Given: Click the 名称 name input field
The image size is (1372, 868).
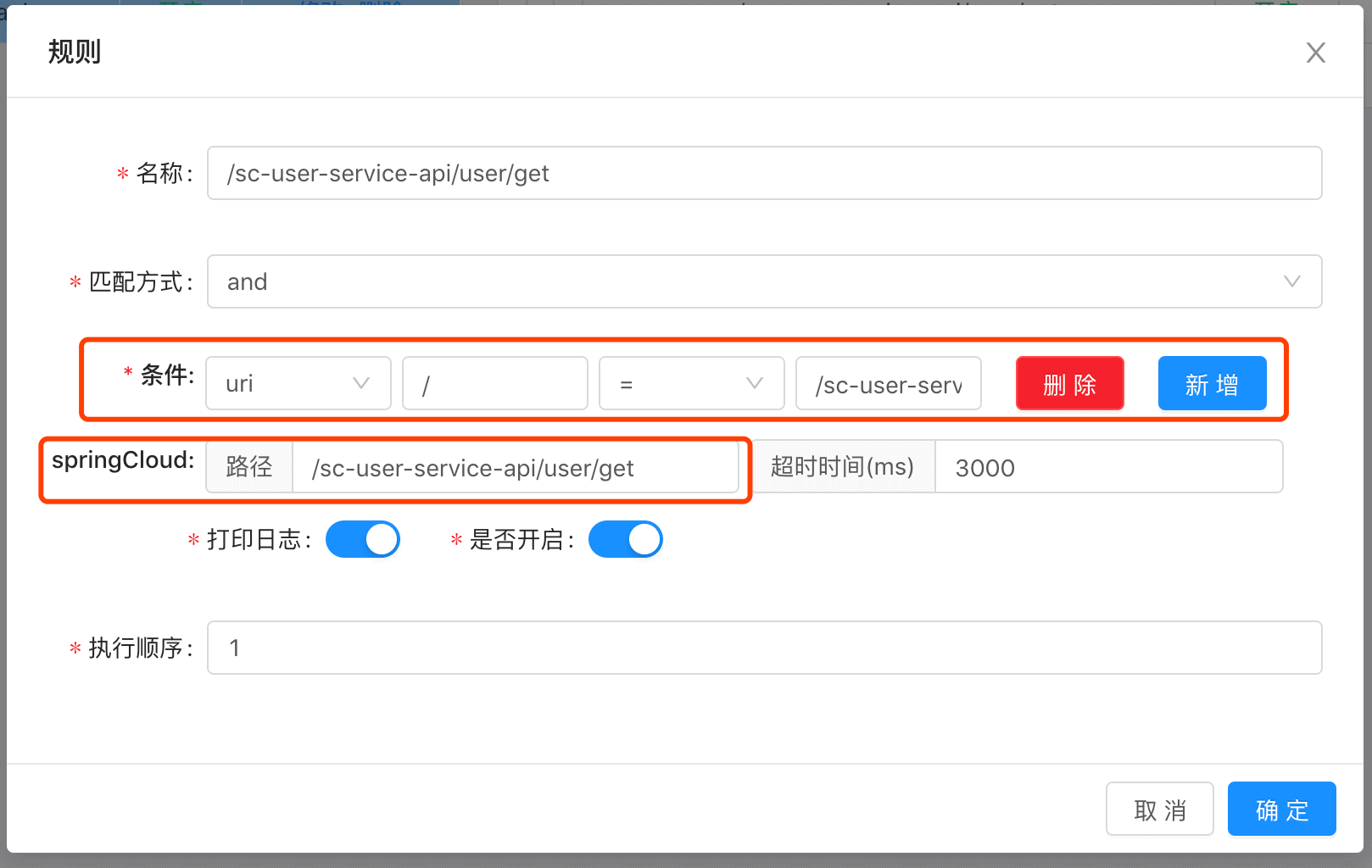Looking at the screenshot, I should (x=763, y=173).
